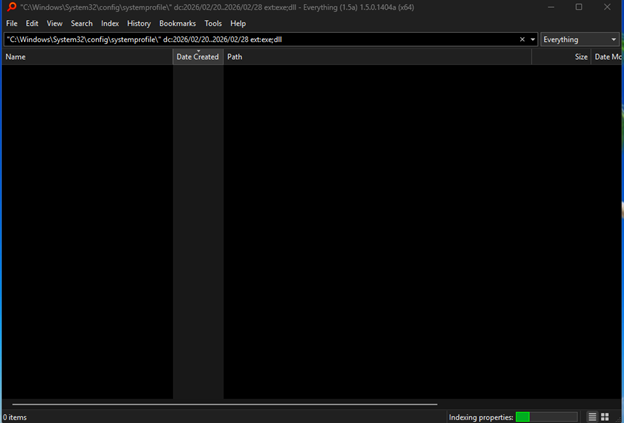Click the horizontal scrollbar under results
This screenshot has height=423, width=624.
point(224,405)
